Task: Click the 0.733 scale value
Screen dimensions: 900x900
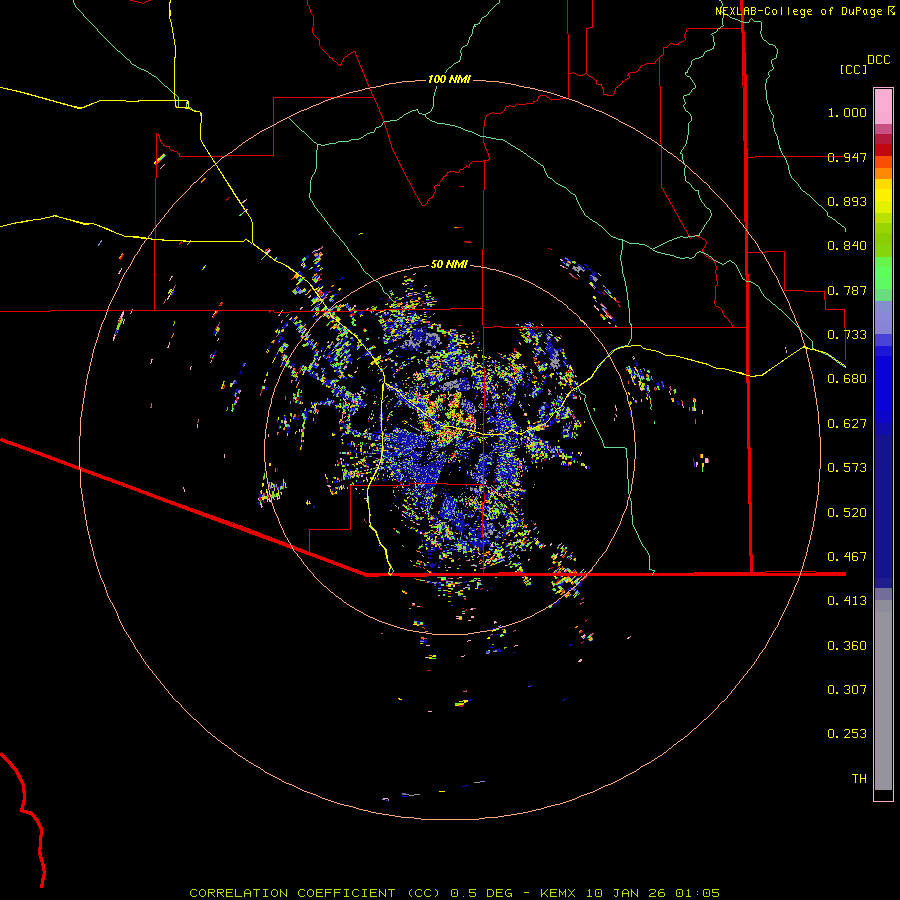Action: pyautogui.click(x=847, y=335)
